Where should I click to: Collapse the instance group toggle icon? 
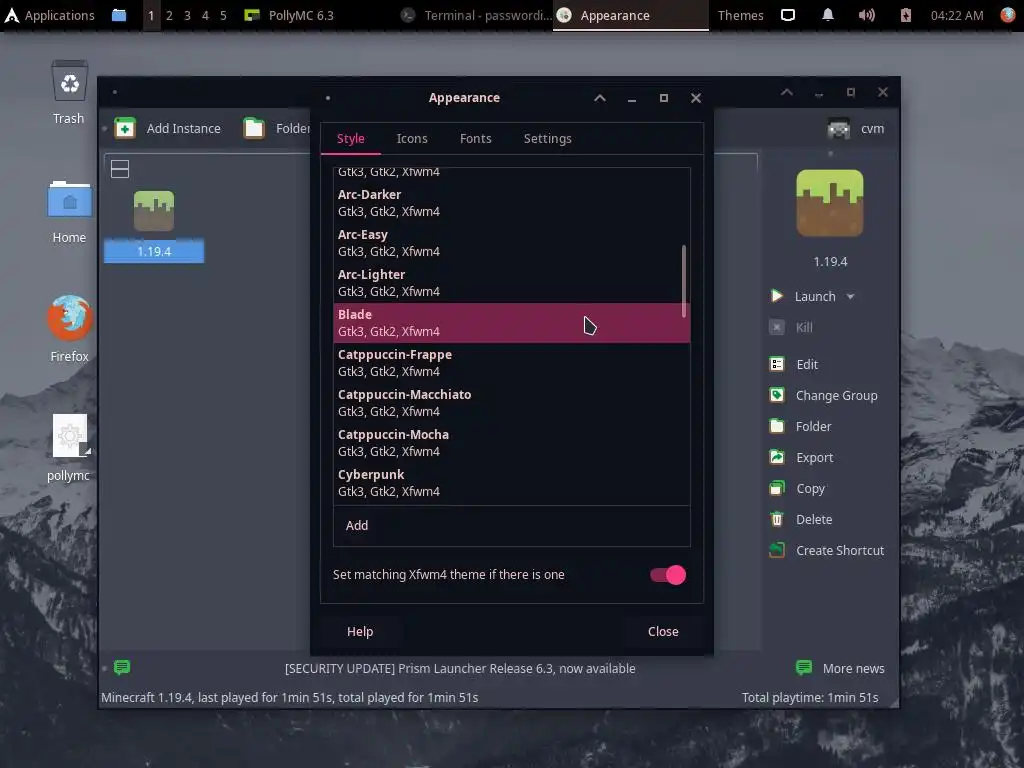point(120,169)
